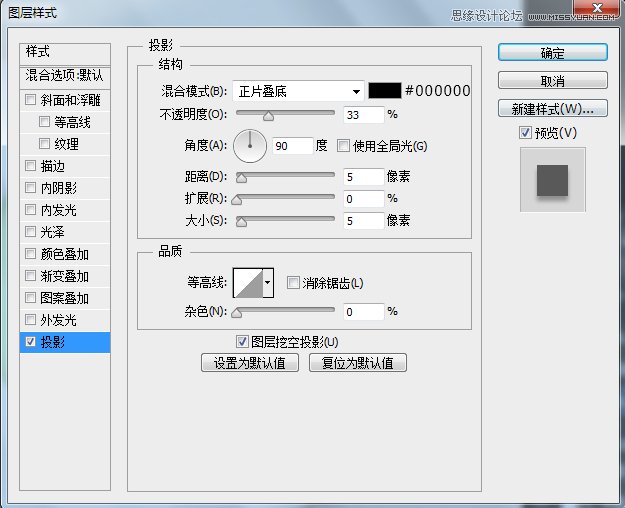Click the 杂色 slider handle
The height and width of the screenshot is (508, 625).
tap(237, 313)
